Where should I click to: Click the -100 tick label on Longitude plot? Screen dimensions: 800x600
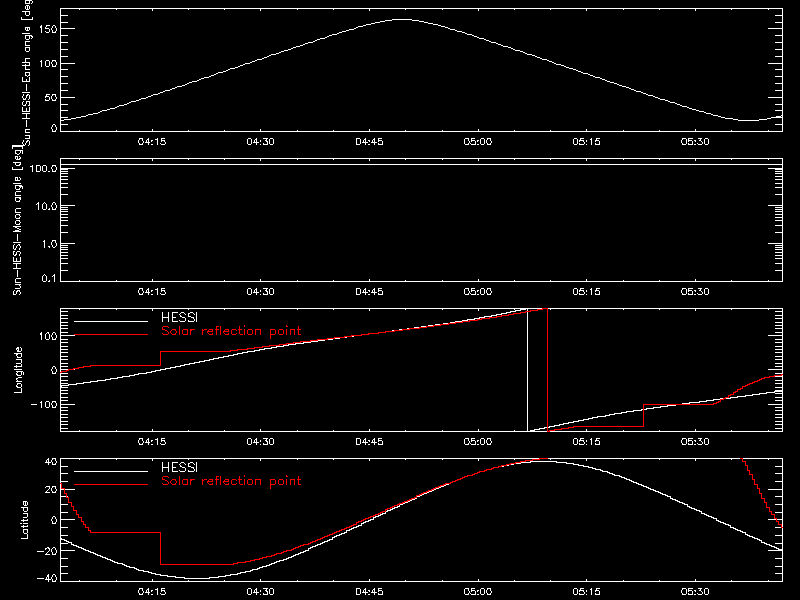pyautogui.click(x=44, y=404)
